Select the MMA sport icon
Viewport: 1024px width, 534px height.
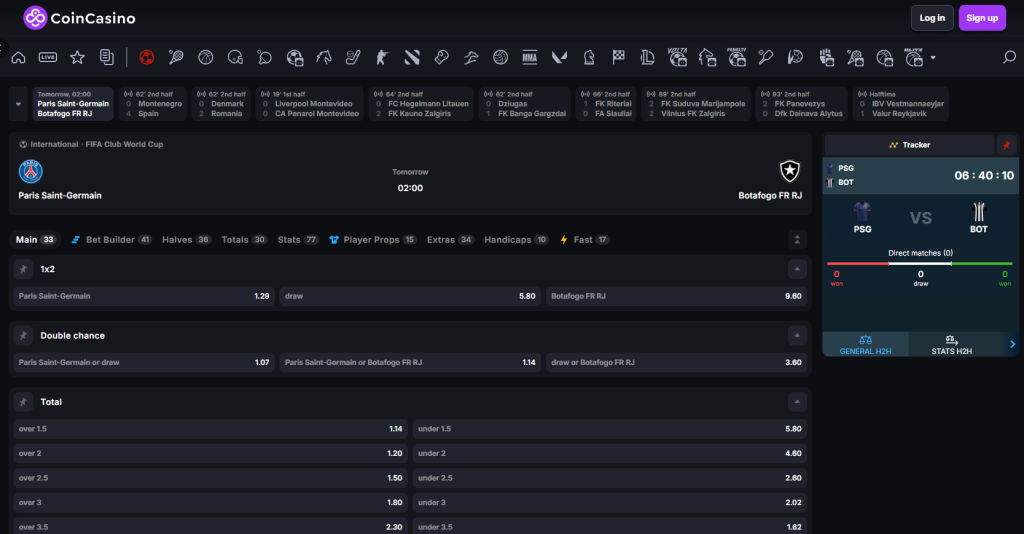tap(530, 57)
